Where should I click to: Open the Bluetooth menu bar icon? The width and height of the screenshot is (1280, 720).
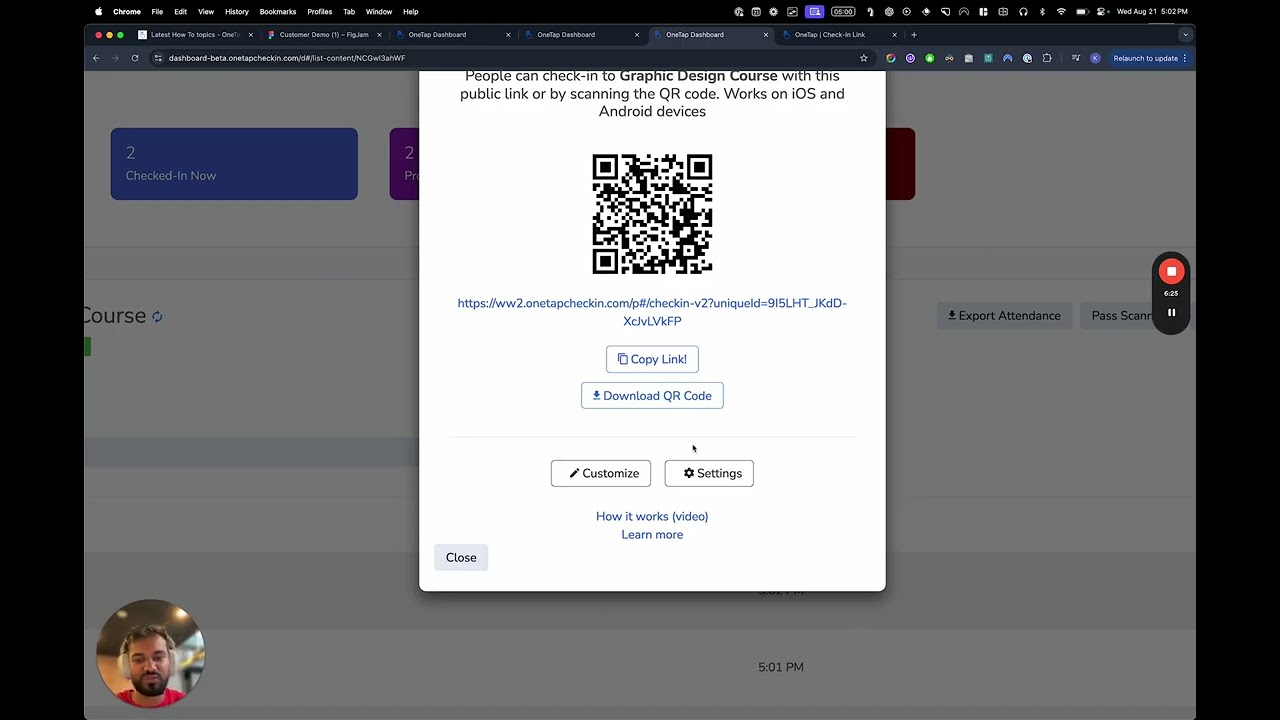pos(1042,12)
